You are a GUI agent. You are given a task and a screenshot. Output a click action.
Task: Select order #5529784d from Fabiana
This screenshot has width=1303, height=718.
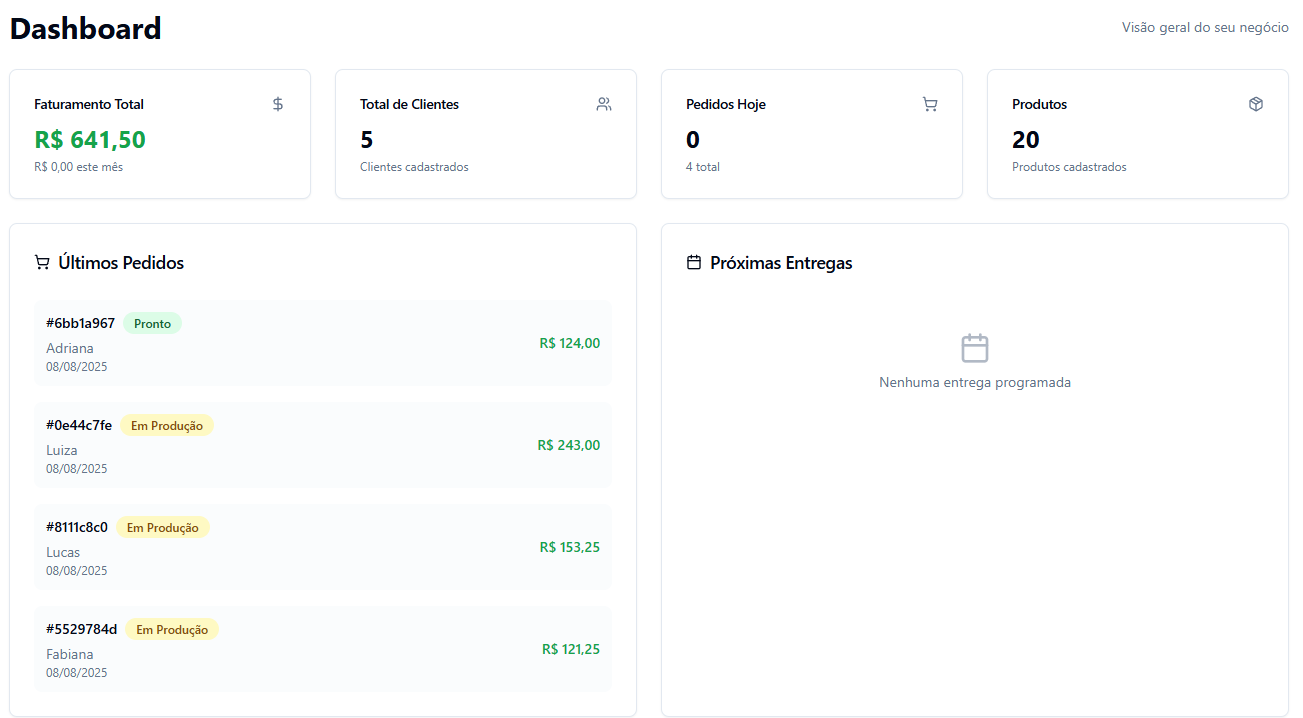coord(322,649)
